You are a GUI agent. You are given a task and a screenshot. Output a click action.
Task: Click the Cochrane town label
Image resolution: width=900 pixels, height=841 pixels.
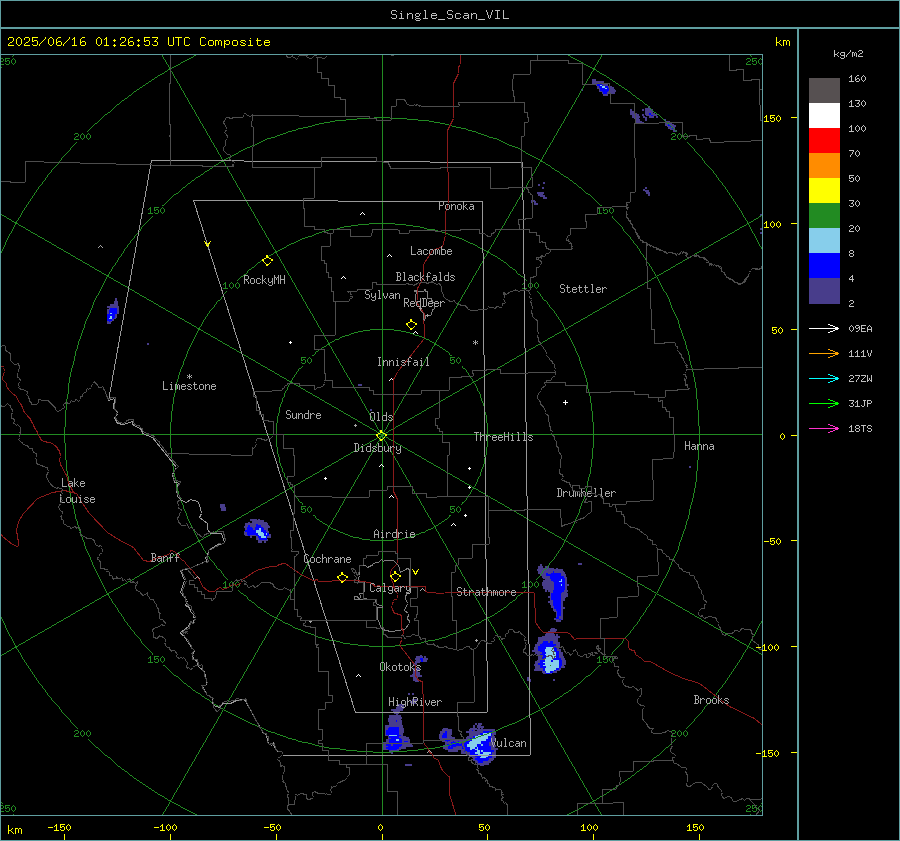coord(327,559)
